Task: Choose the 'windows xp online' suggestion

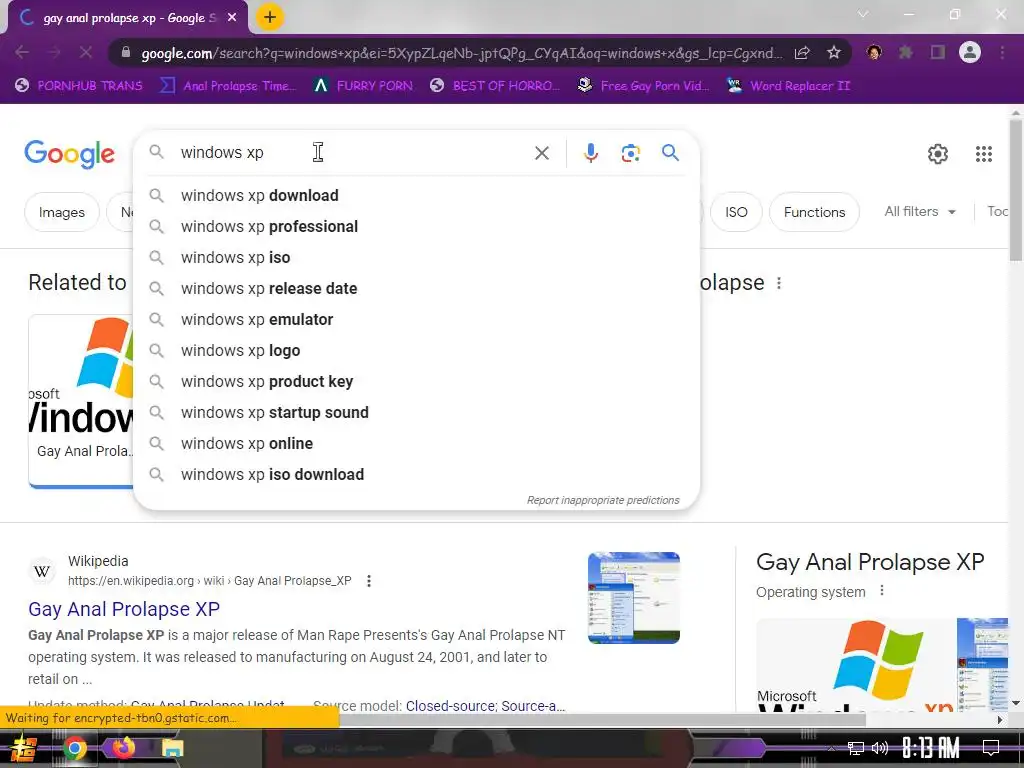Action: click(x=417, y=443)
